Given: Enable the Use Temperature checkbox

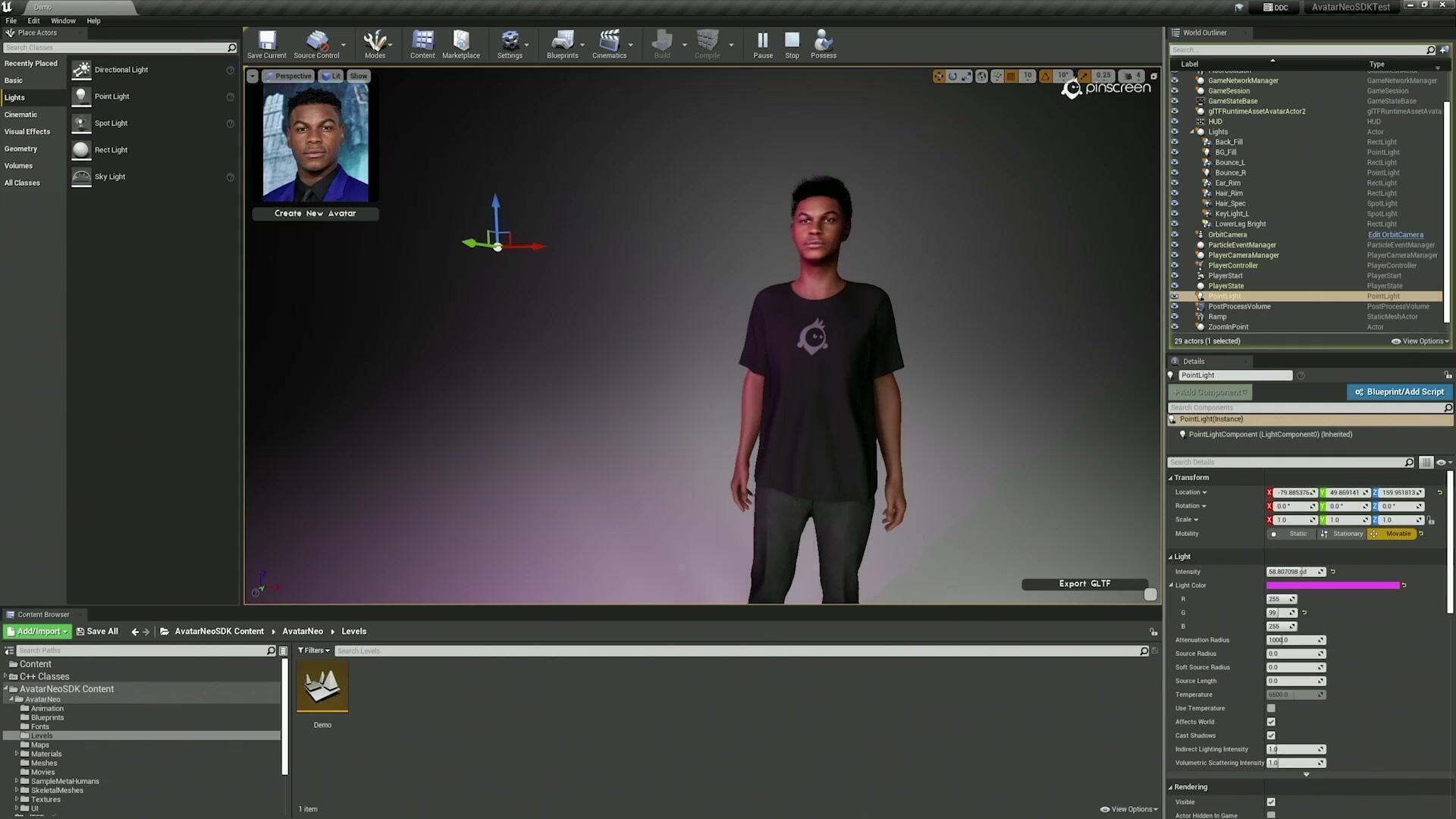Looking at the screenshot, I should click(1271, 708).
